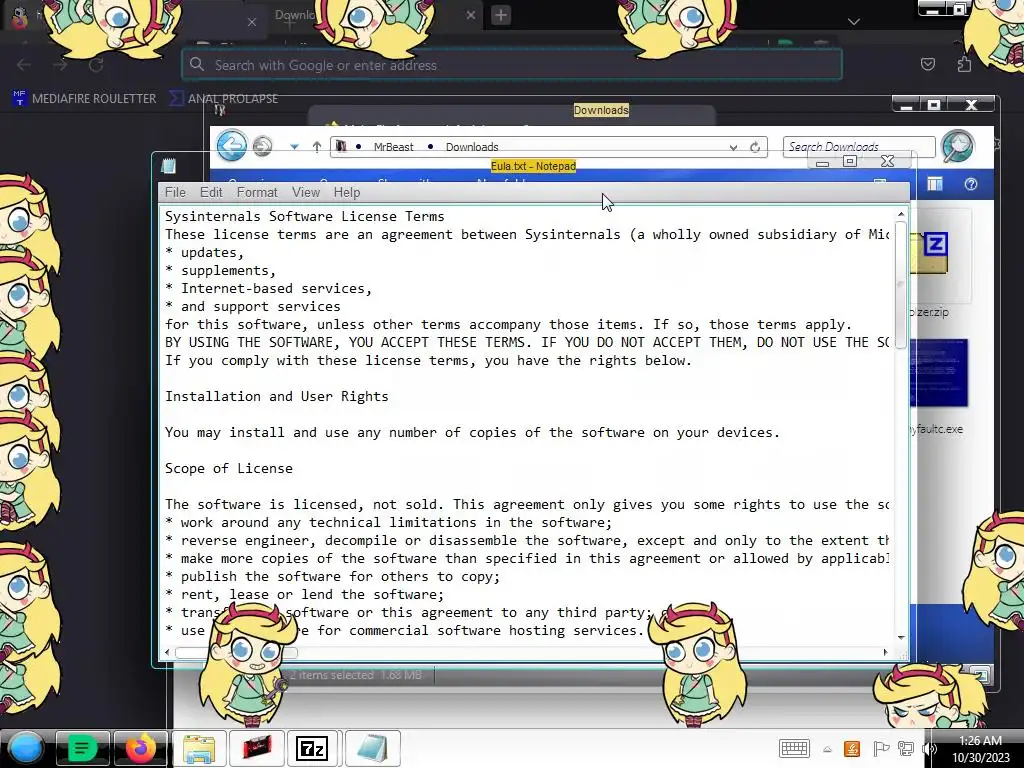The width and height of the screenshot is (1024, 768).
Task: Close the Downloads browser tab
Action: pos(471,15)
